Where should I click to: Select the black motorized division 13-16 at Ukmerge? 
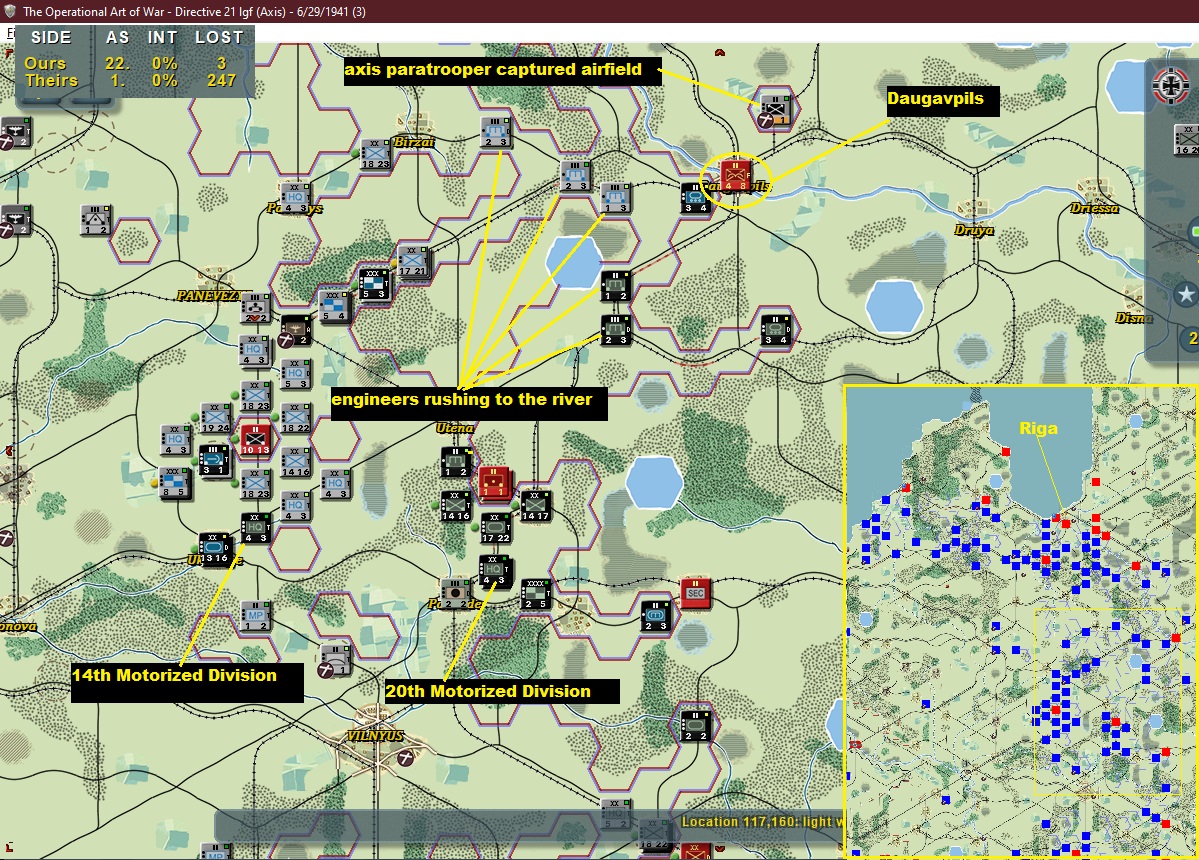click(x=215, y=548)
